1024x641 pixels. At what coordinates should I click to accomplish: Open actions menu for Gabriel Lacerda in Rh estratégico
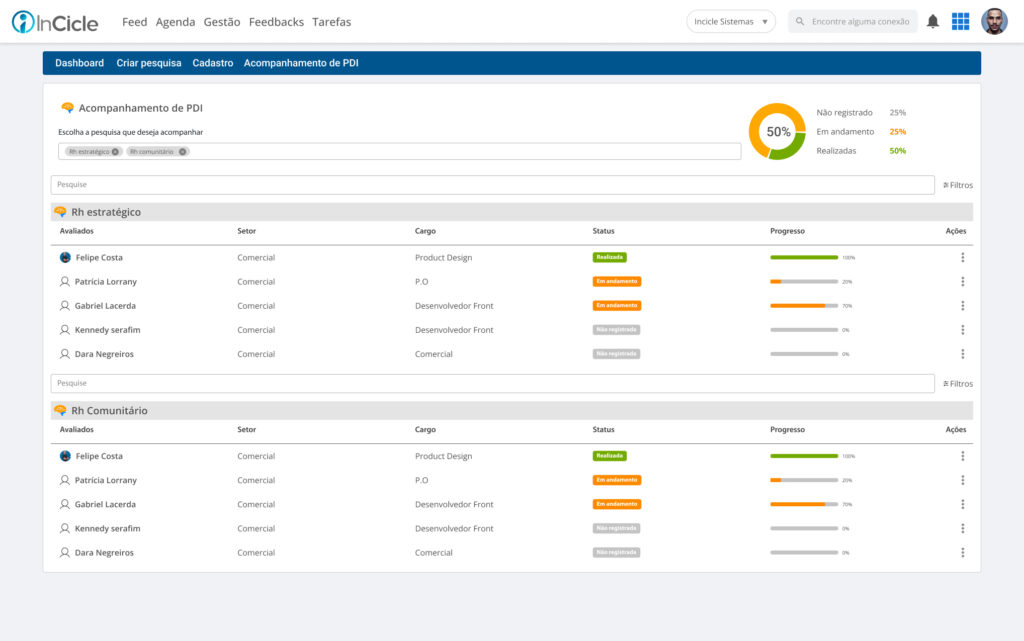click(x=963, y=305)
